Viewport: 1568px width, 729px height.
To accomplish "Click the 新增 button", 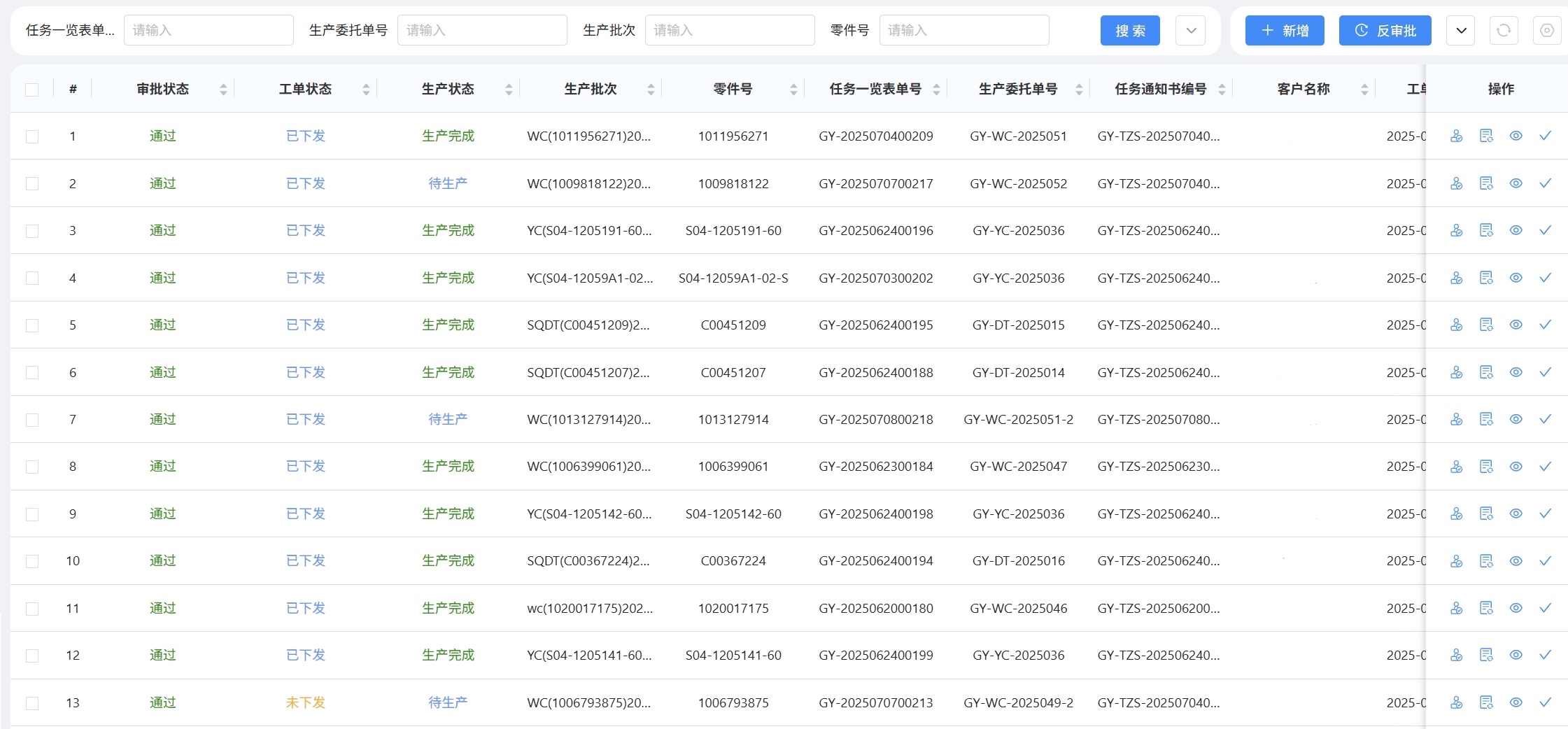I will point(1285,31).
